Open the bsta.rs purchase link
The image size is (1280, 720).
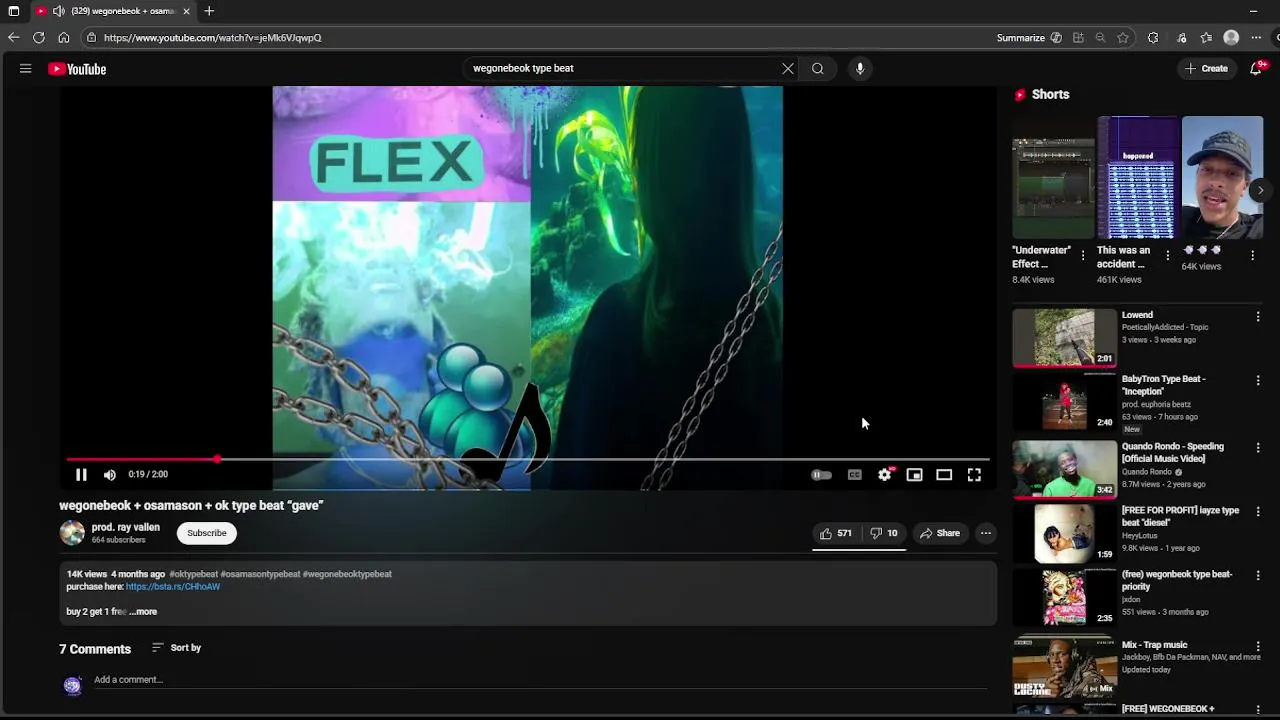pos(173,587)
